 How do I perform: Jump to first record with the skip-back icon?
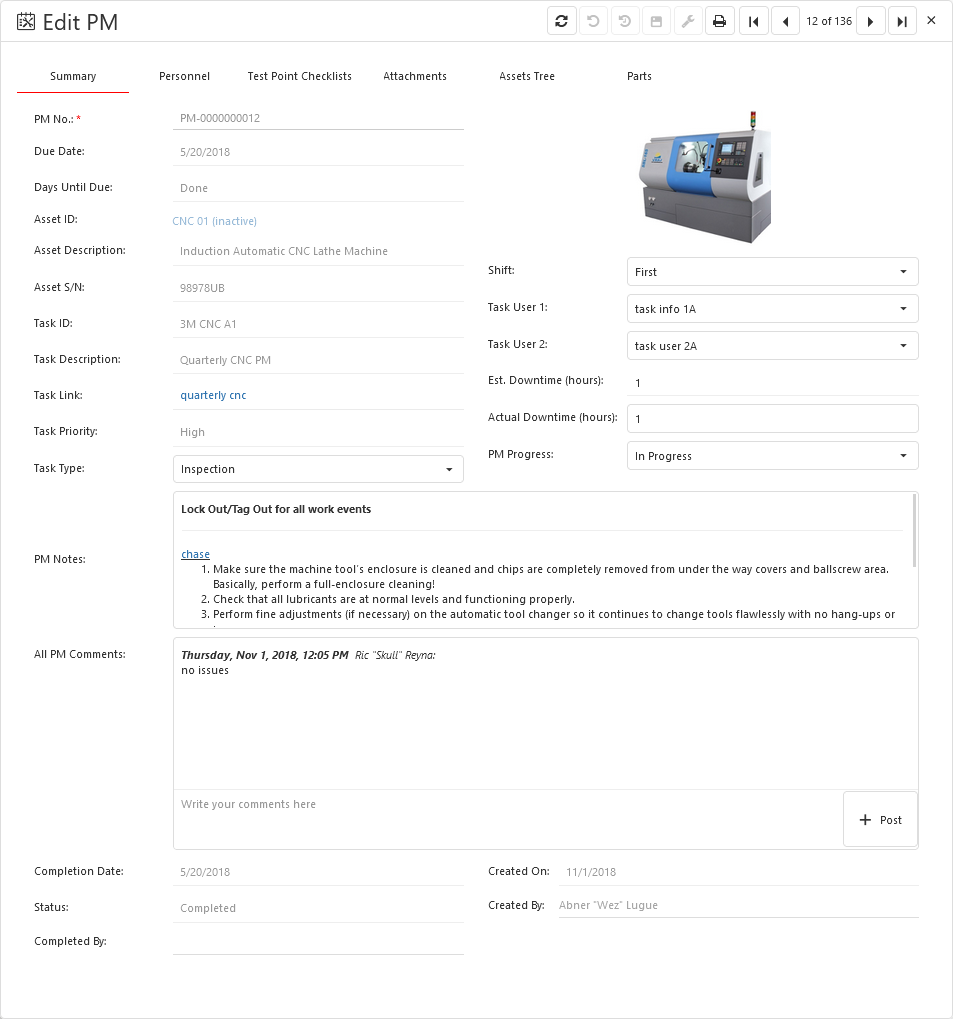pyautogui.click(x=753, y=20)
